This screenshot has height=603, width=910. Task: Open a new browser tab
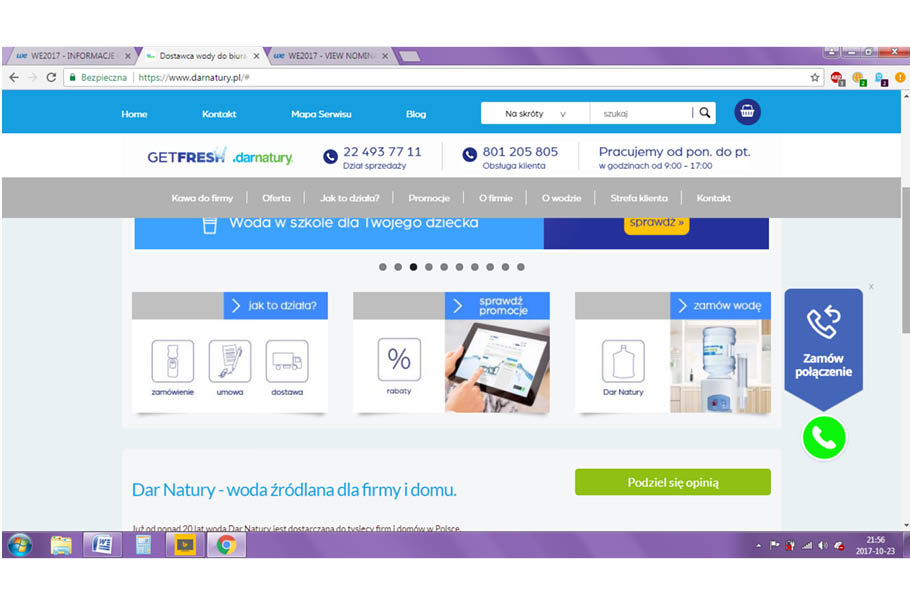click(x=410, y=56)
